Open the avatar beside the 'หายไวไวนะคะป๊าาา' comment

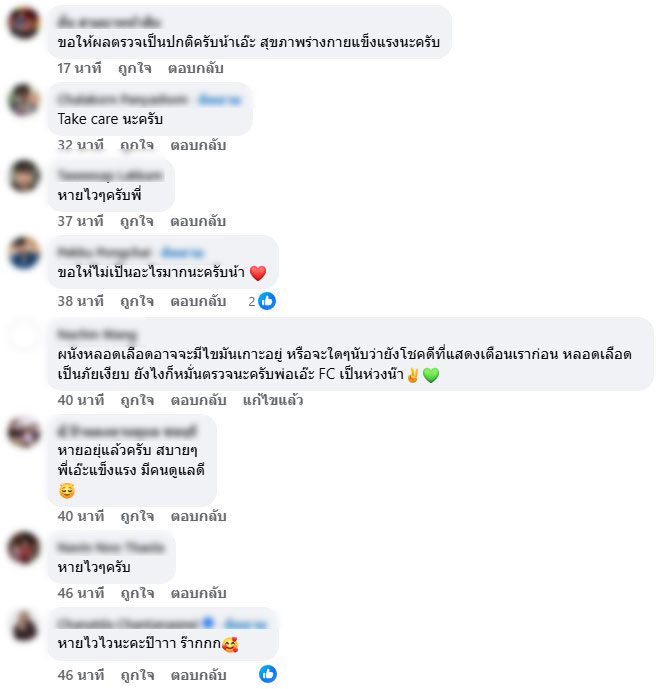(24, 625)
